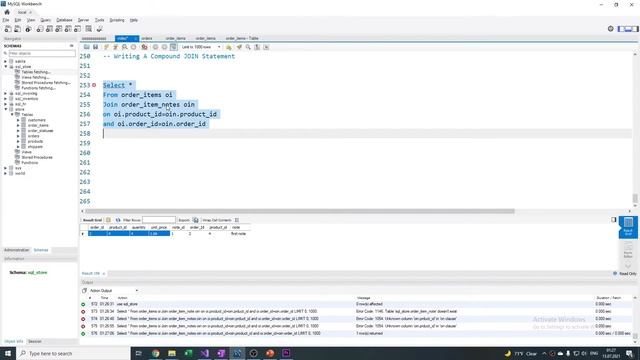Viewport: 640px width, 360px height.
Task: Open SQL script file from main toolbar
Action: [x=17, y=29]
